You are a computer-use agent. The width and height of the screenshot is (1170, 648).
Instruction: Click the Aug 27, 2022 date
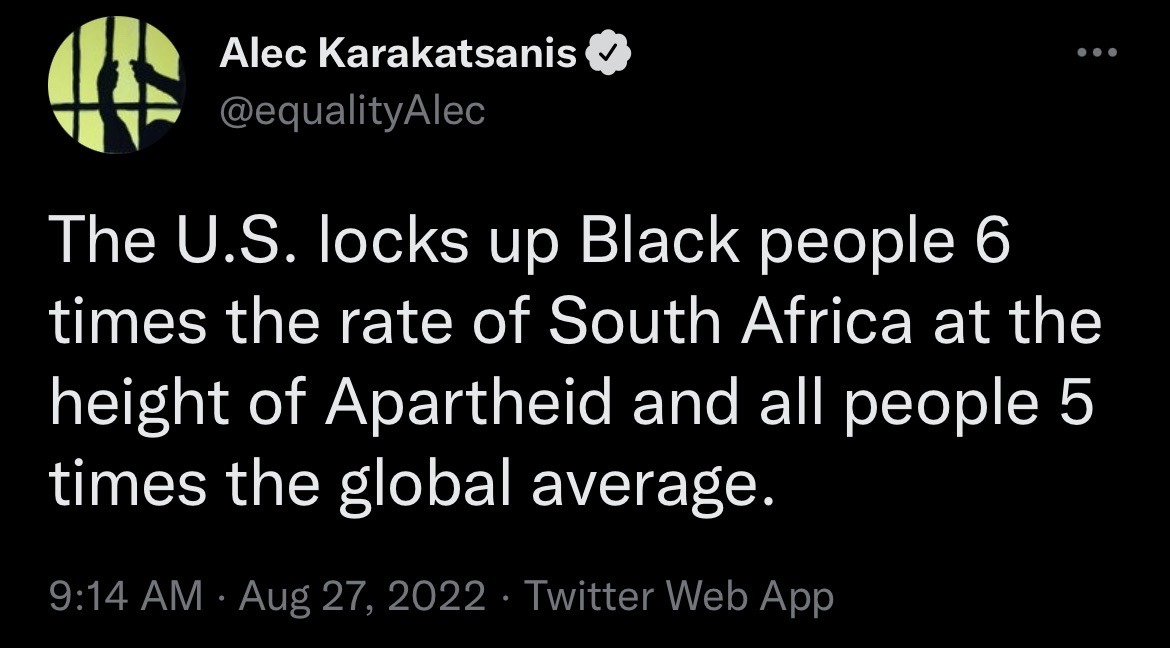pos(362,598)
